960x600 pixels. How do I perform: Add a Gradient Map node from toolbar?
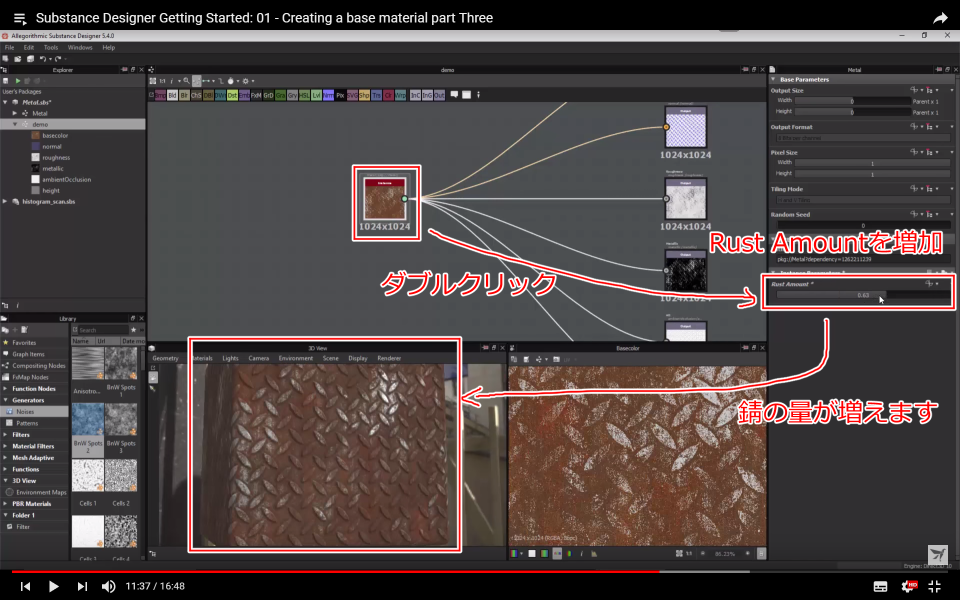280,95
